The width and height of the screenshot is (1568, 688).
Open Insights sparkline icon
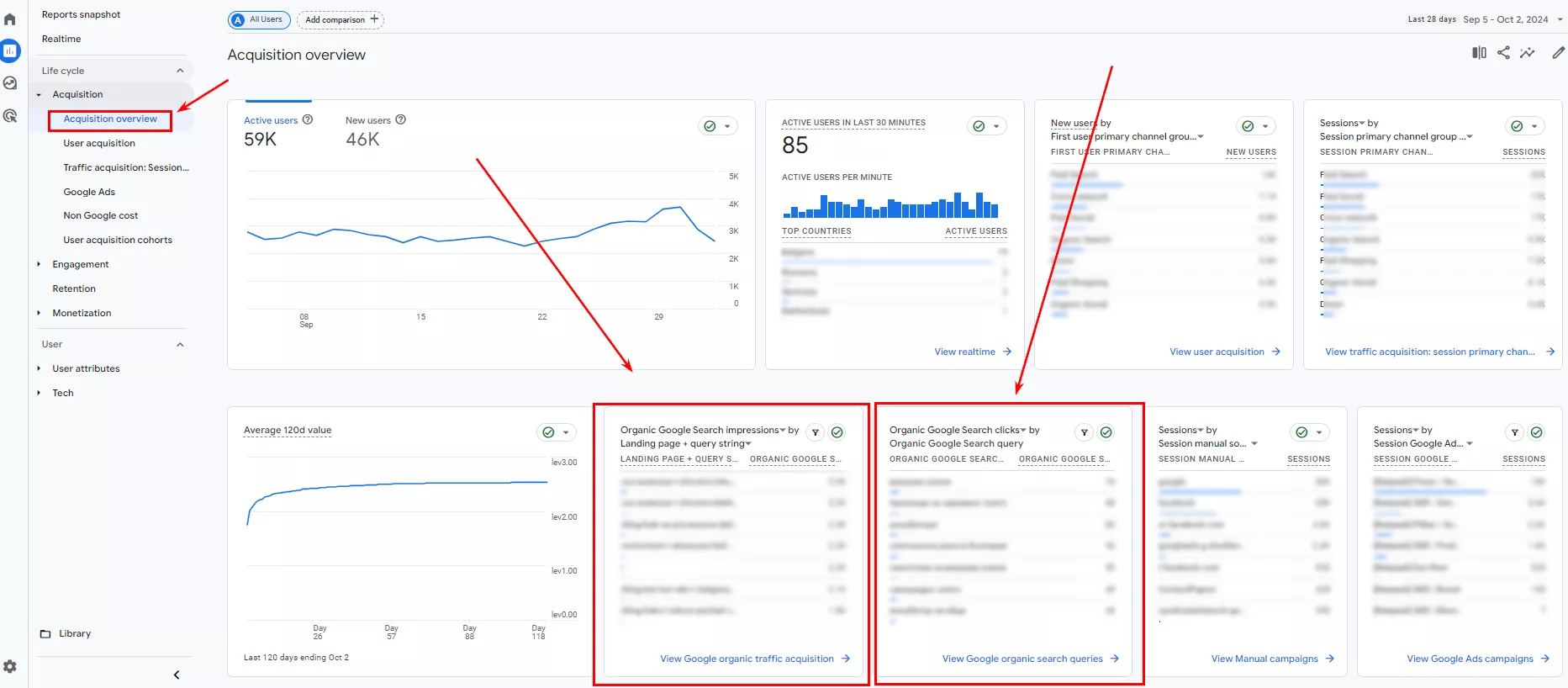pyautogui.click(x=1528, y=53)
